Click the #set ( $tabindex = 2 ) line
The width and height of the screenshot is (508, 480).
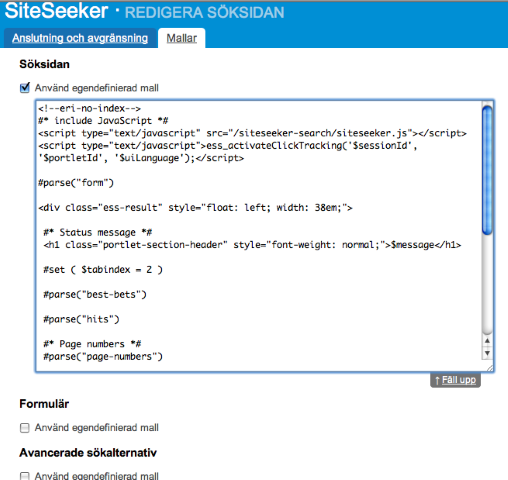[103, 269]
